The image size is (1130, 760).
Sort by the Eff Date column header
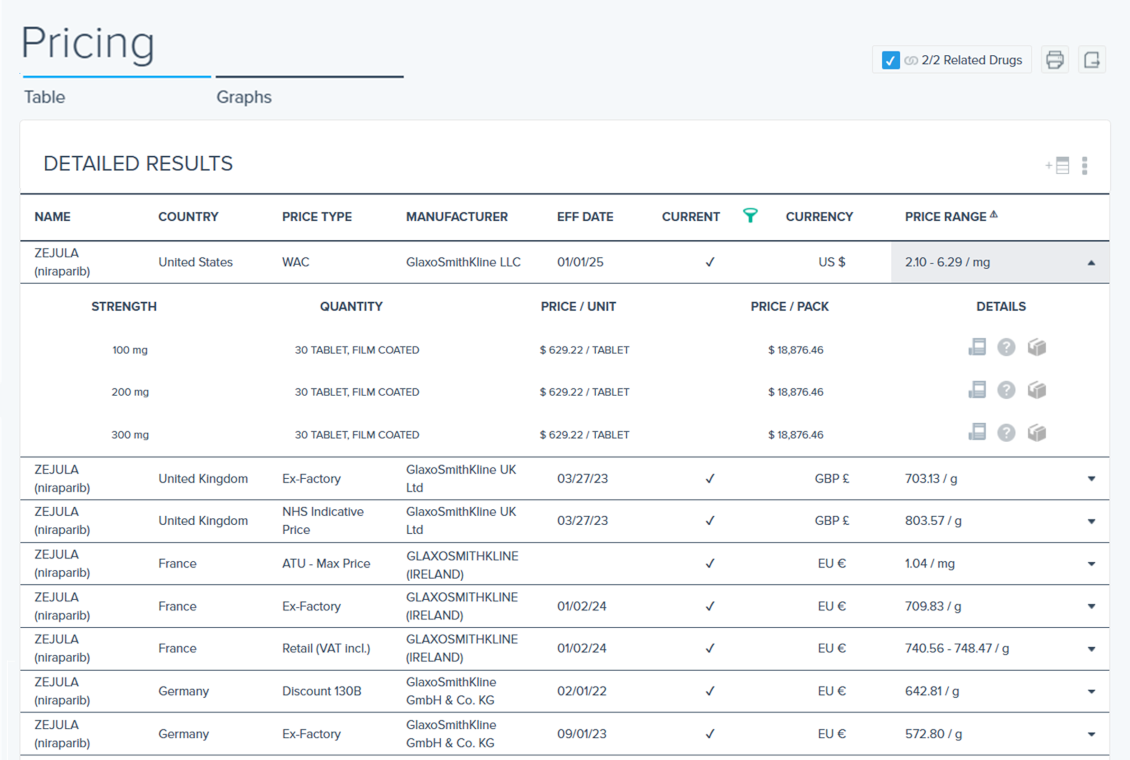[585, 216]
